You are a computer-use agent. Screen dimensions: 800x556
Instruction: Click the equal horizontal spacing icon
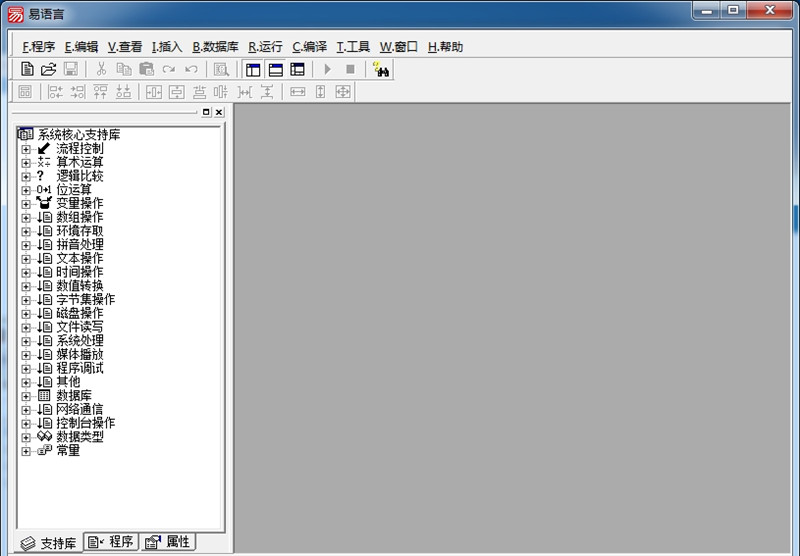(245, 92)
